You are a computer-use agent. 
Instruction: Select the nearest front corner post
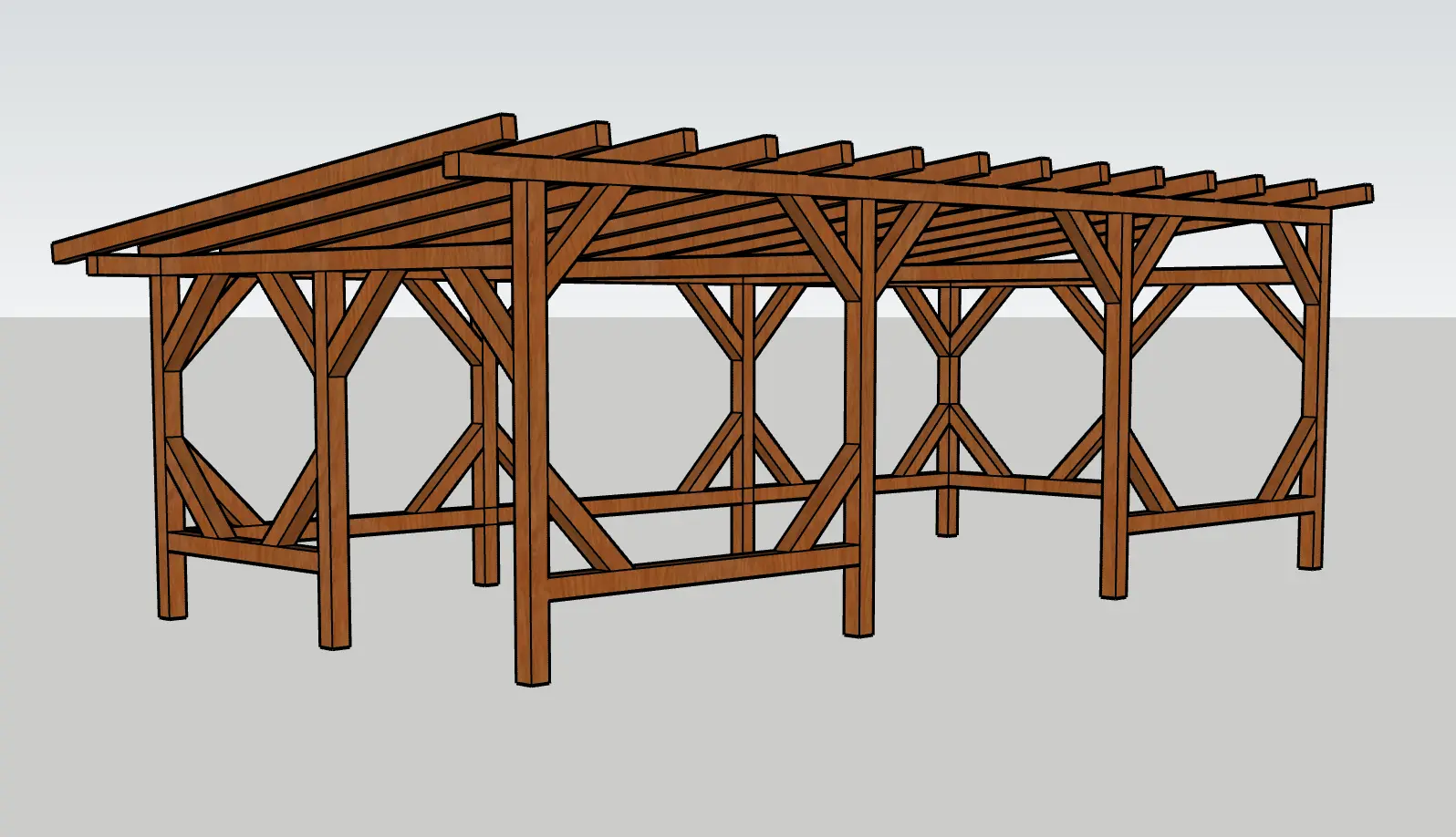[x=530, y=431]
